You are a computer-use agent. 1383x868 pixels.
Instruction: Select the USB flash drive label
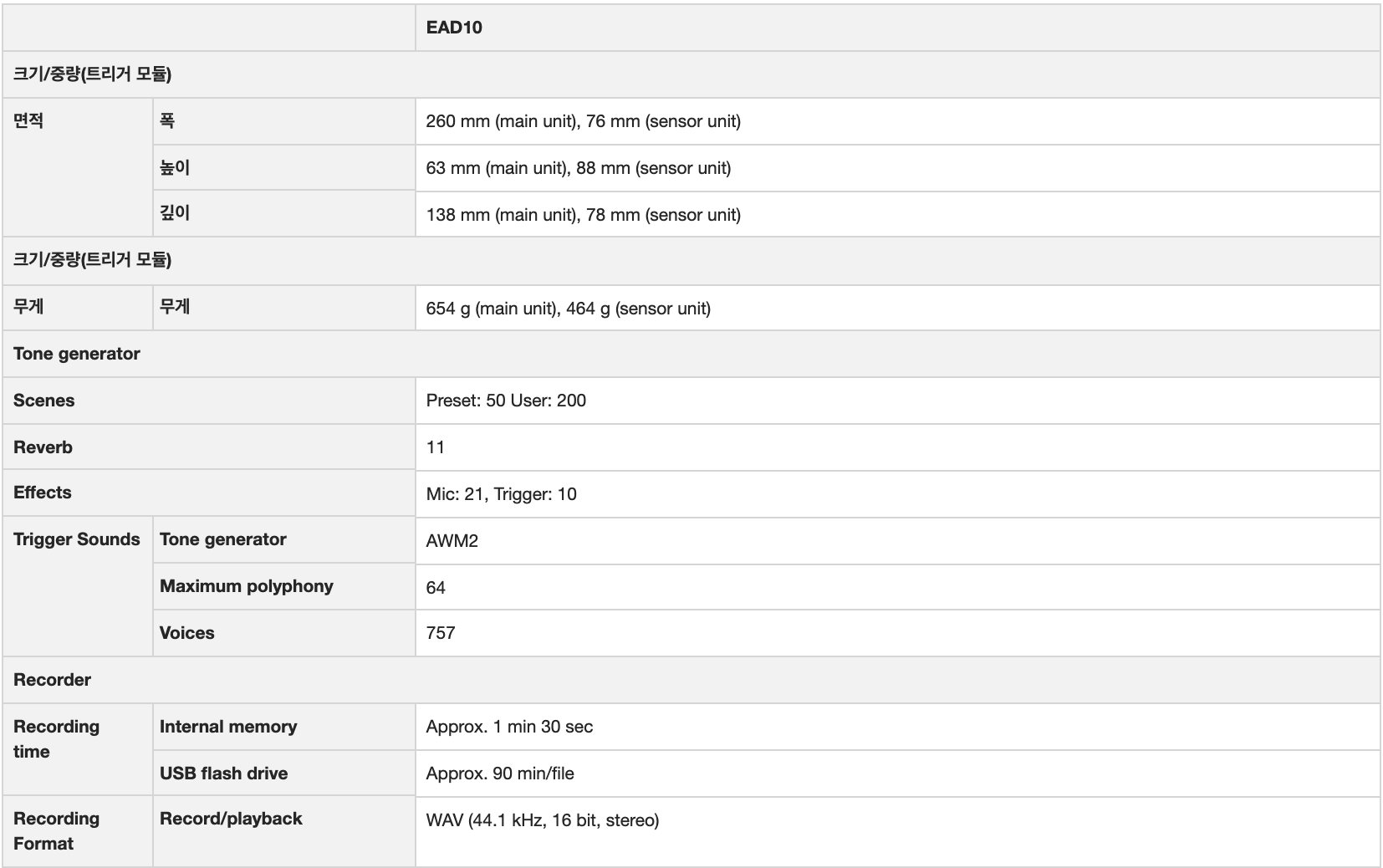tap(224, 774)
